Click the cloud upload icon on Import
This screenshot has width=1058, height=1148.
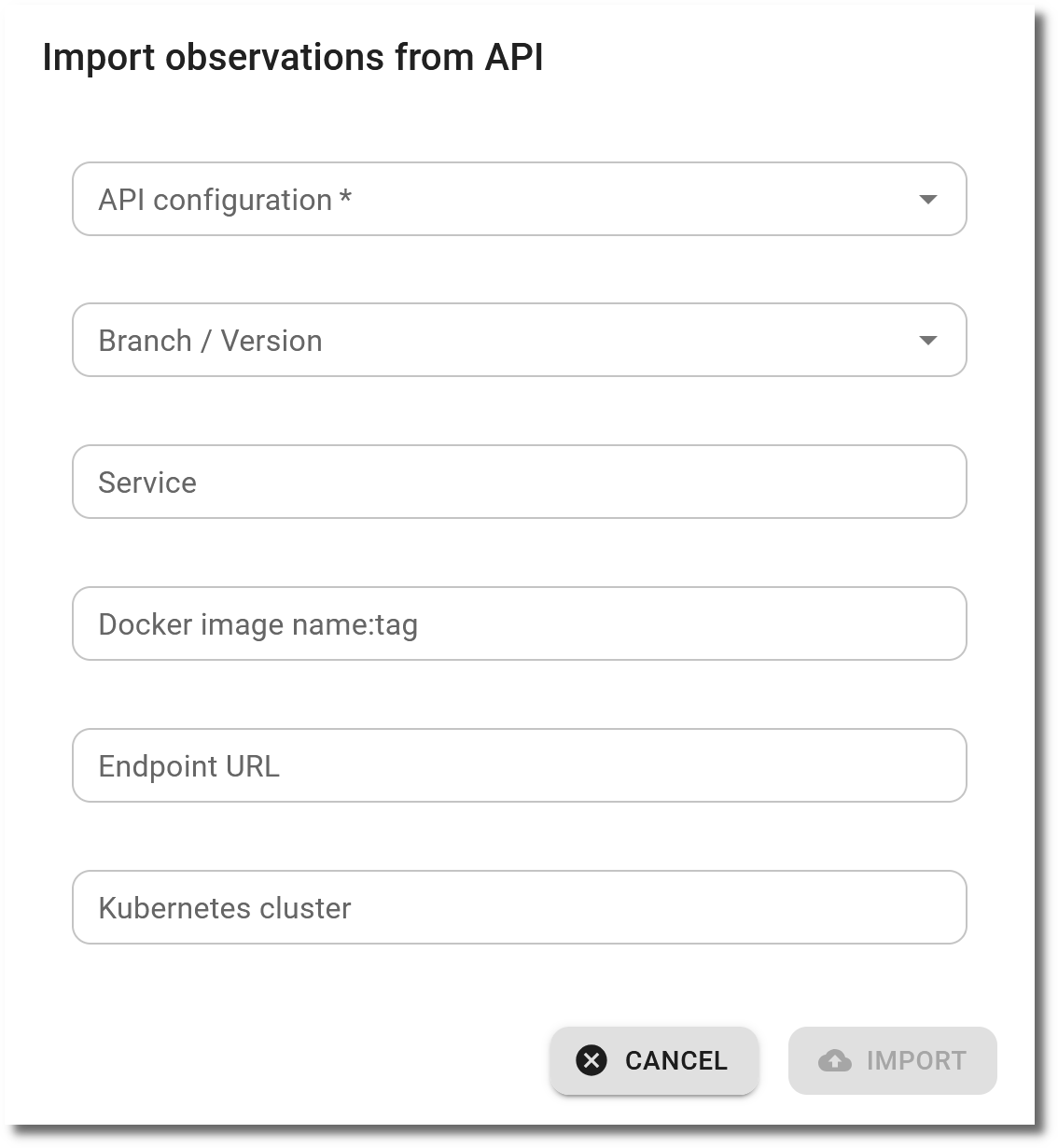tap(835, 1060)
